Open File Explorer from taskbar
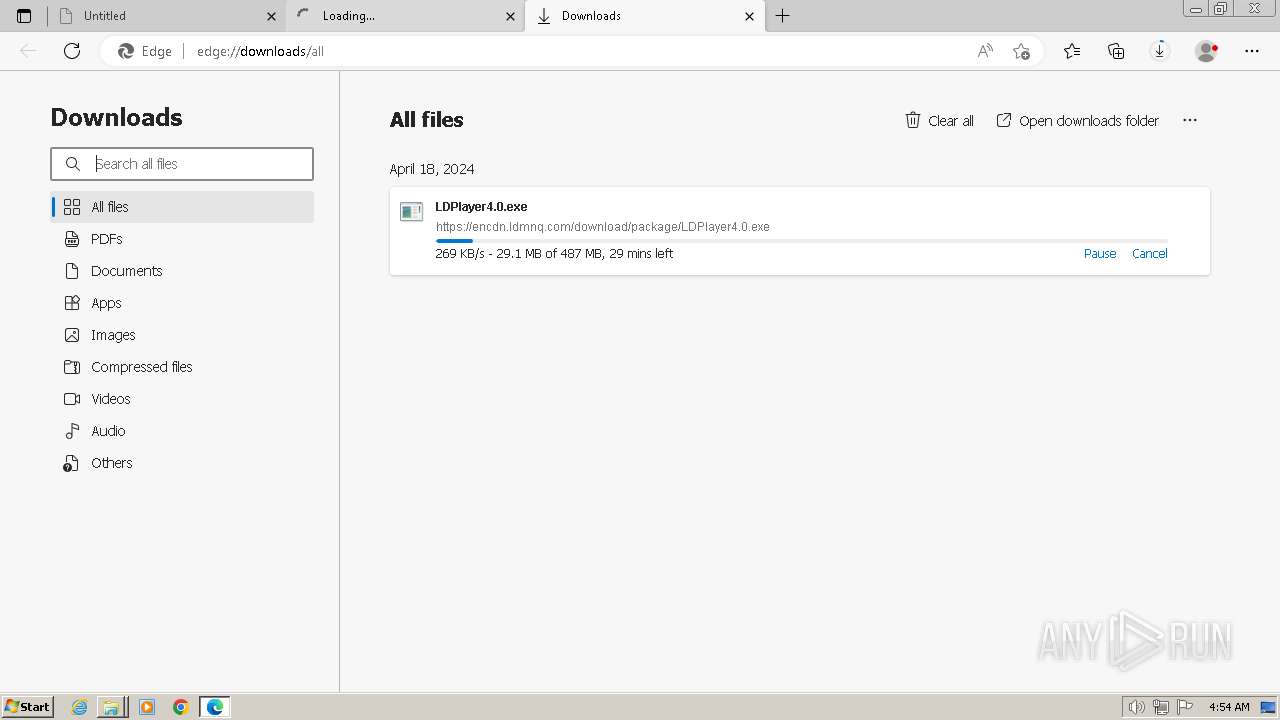Image resolution: width=1280 pixels, height=720 pixels. coord(111,707)
